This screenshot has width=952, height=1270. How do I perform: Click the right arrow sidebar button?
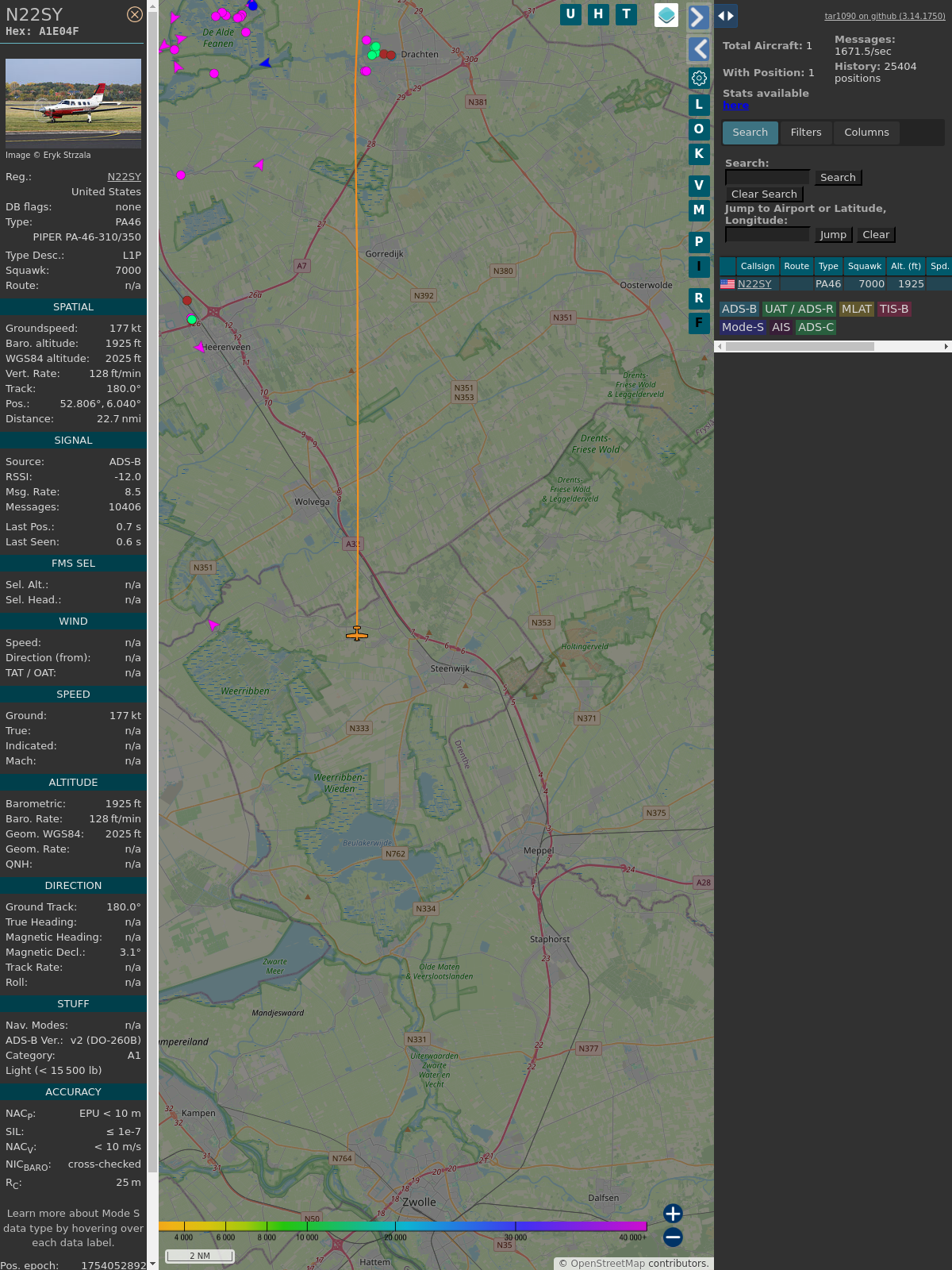click(x=698, y=17)
